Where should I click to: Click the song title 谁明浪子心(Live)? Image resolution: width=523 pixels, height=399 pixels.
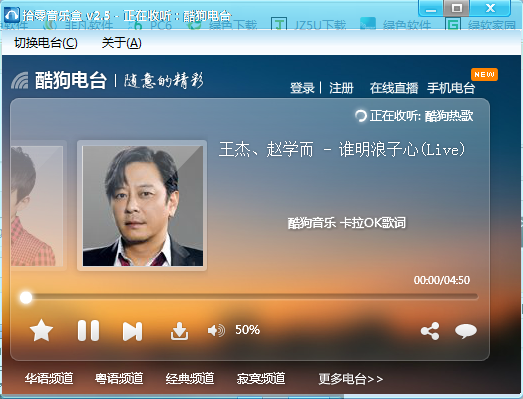tap(402, 149)
